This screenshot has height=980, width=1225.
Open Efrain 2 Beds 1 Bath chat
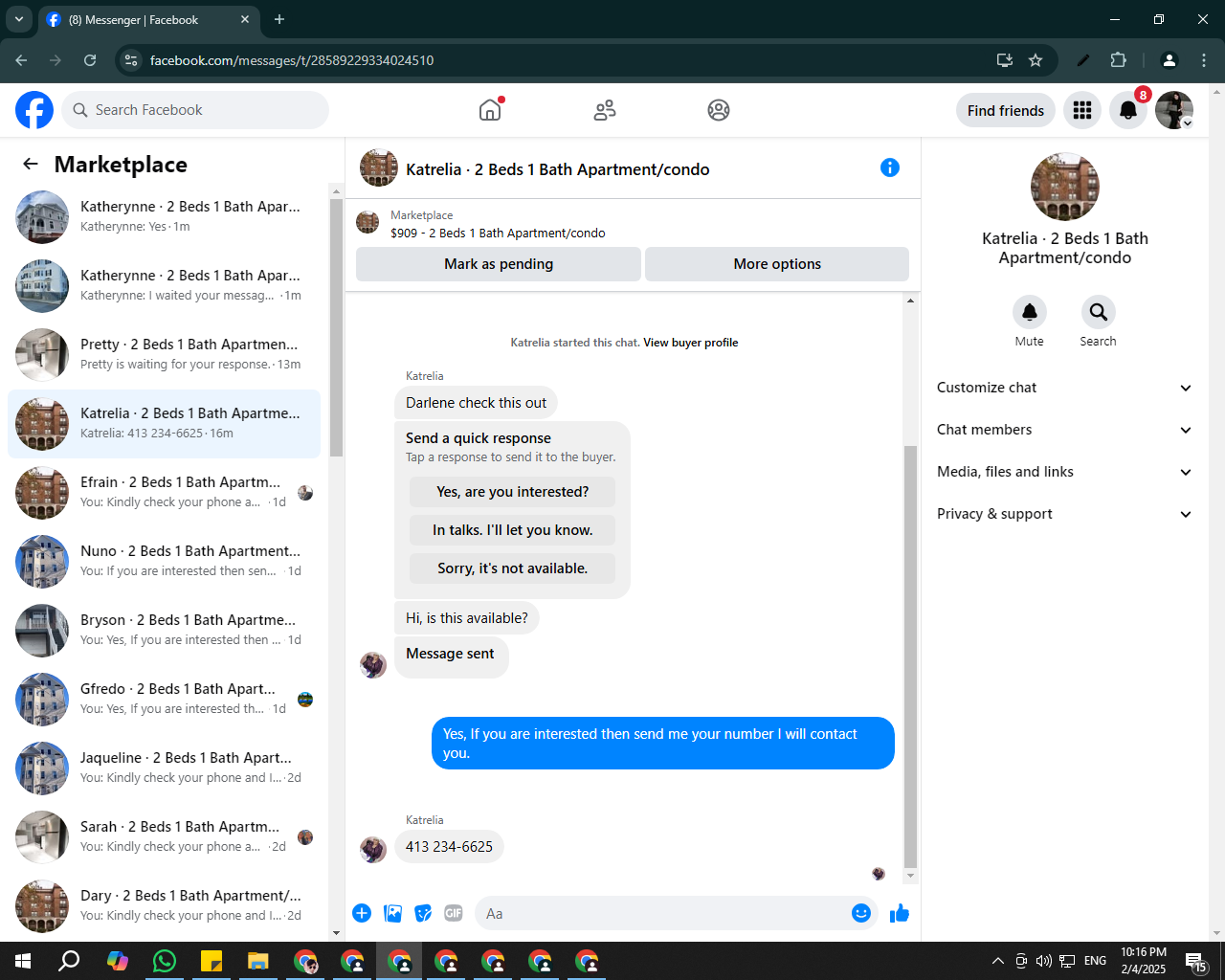tap(165, 493)
